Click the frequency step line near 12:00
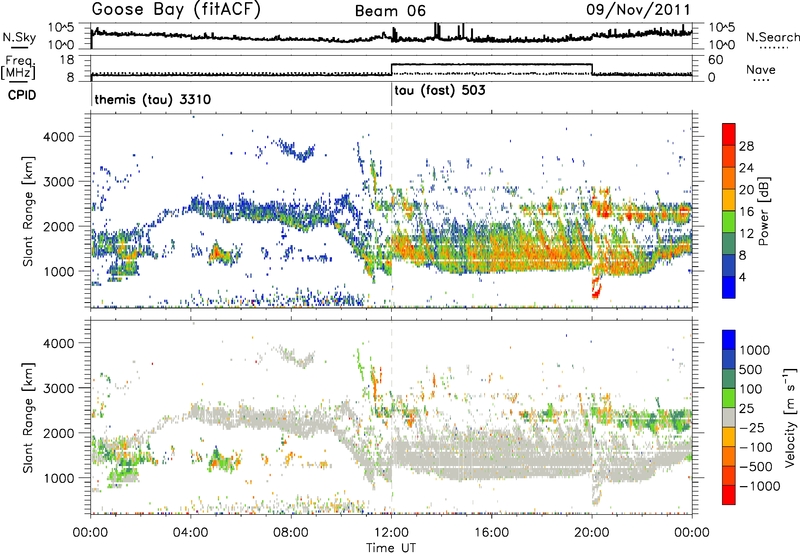This screenshot has height=554, width=800. [391, 69]
